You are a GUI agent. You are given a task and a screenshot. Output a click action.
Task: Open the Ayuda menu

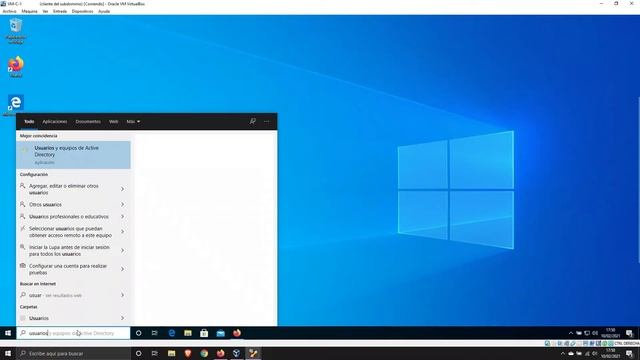coord(104,11)
